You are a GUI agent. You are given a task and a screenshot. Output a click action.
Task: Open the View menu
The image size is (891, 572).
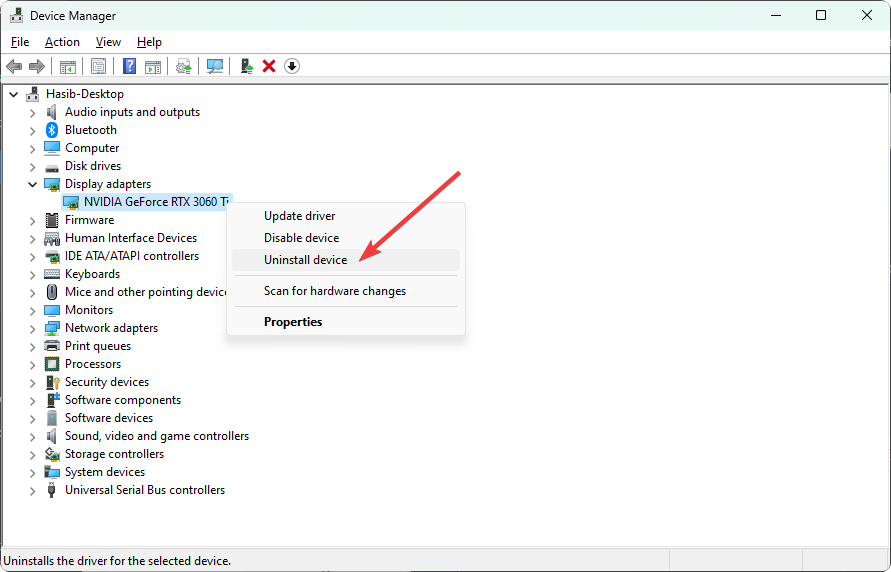coord(108,42)
